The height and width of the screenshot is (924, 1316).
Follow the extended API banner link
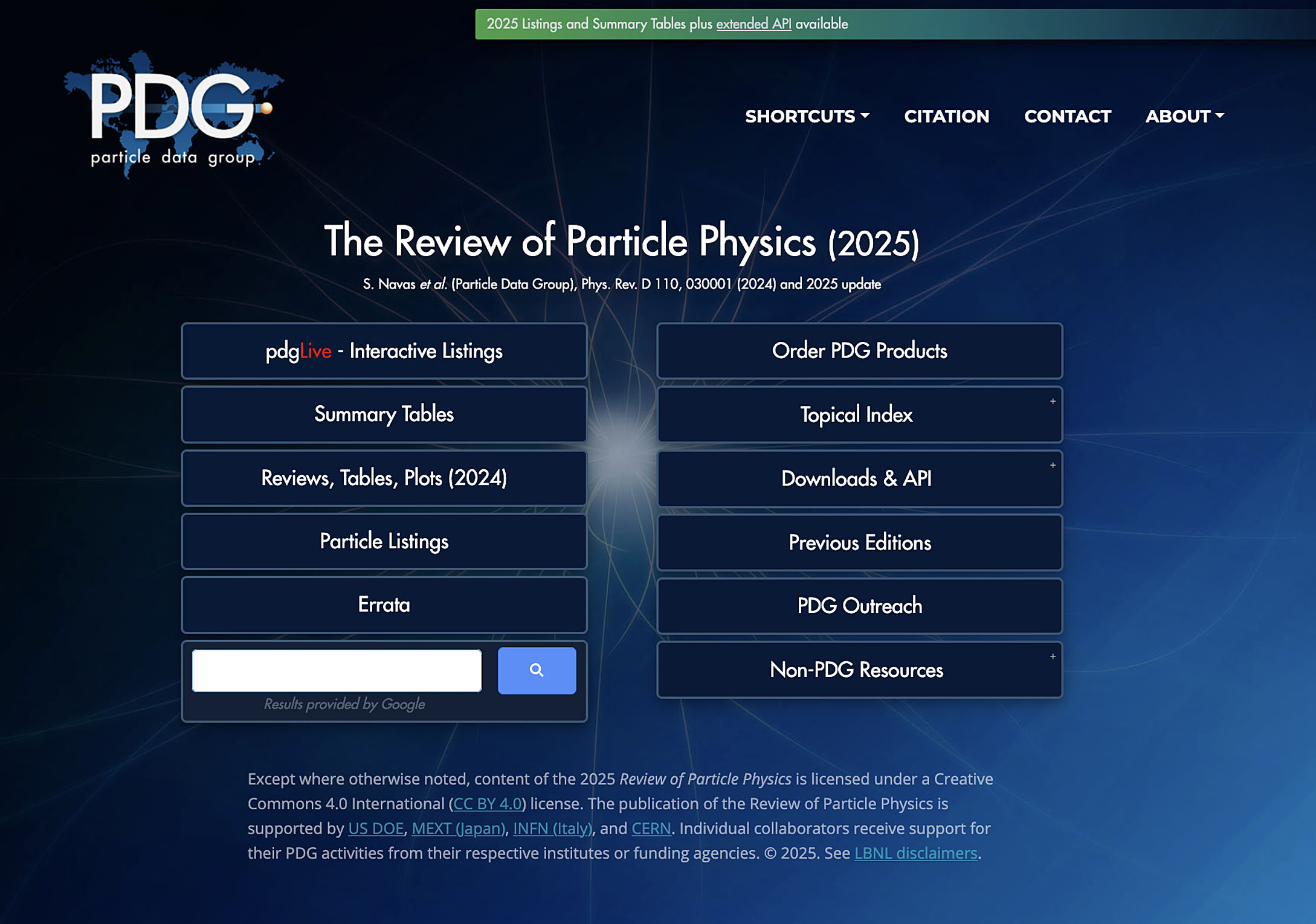(753, 24)
